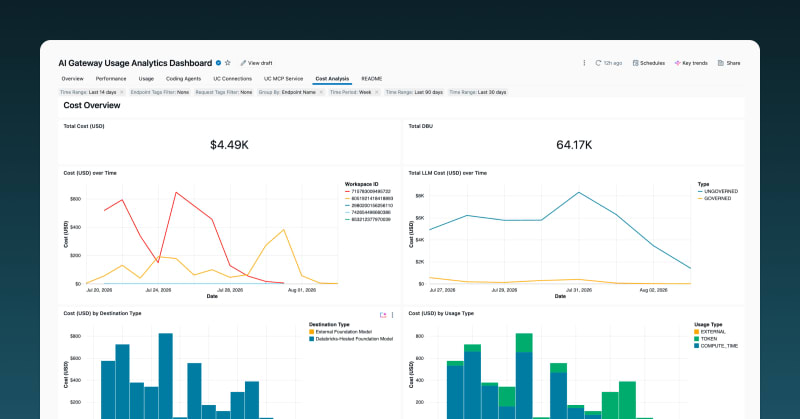Switch to the Coding Agents tab
This screenshot has width=800, height=419.
pyautogui.click(x=183, y=79)
